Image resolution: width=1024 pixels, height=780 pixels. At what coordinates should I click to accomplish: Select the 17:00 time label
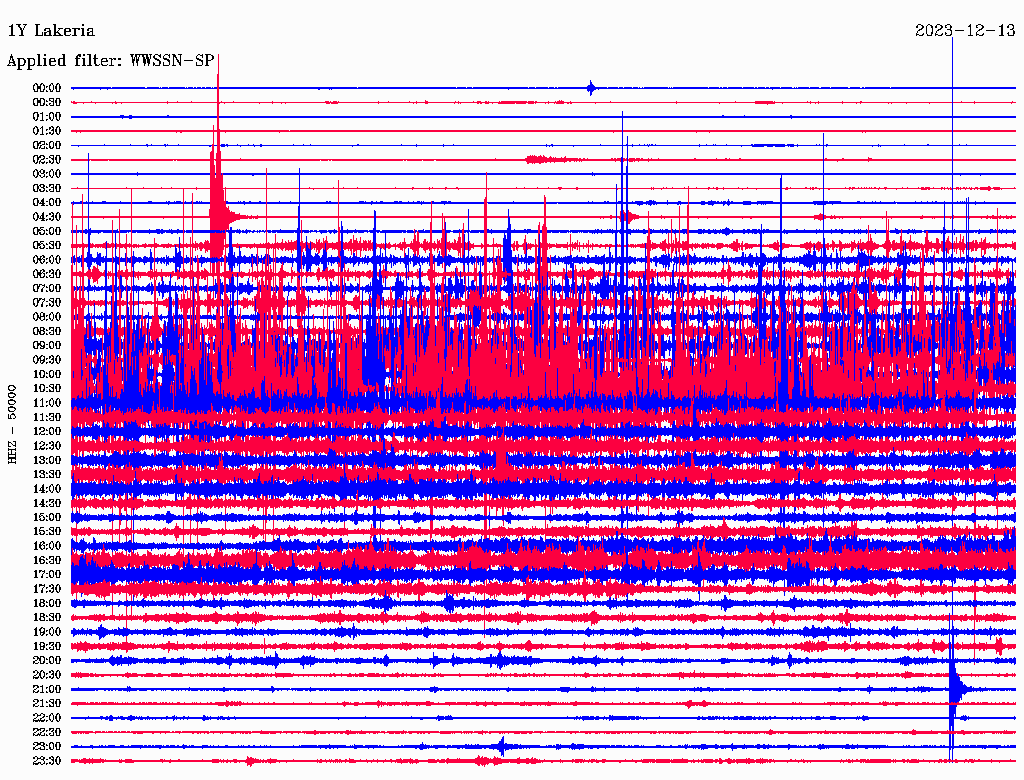[x=47, y=575]
